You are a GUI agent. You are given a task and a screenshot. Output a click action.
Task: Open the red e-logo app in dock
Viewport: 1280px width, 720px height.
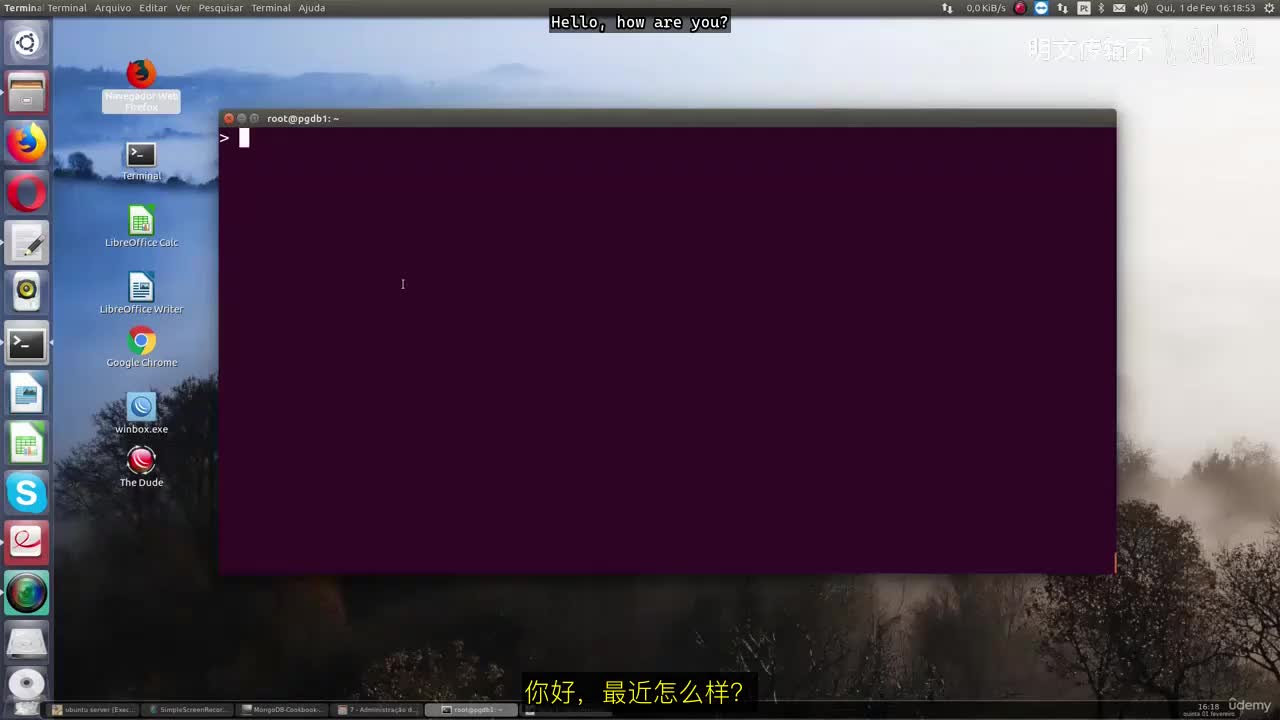[26, 543]
